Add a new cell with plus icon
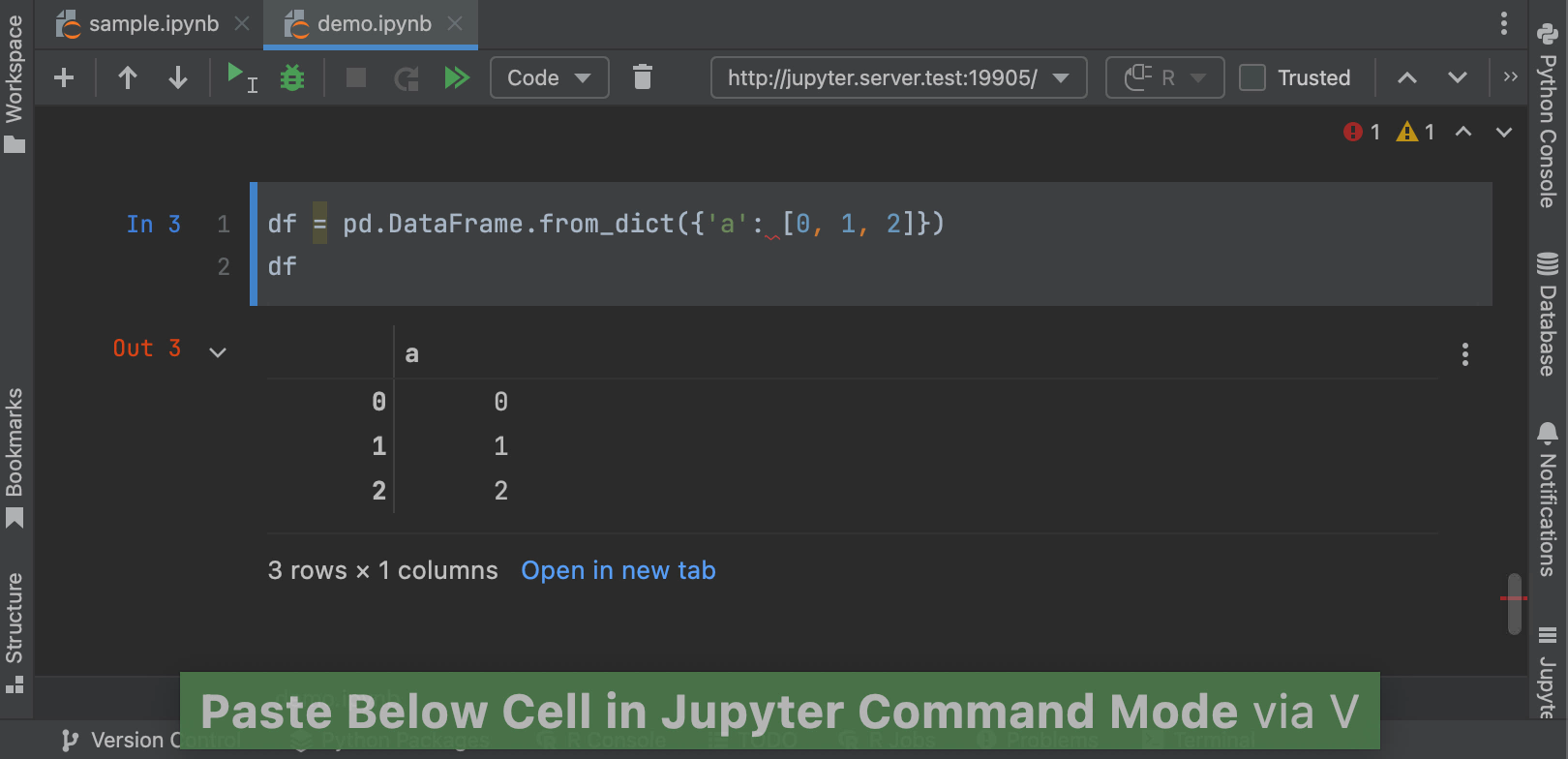Image resolution: width=1568 pixels, height=759 pixels. click(64, 77)
